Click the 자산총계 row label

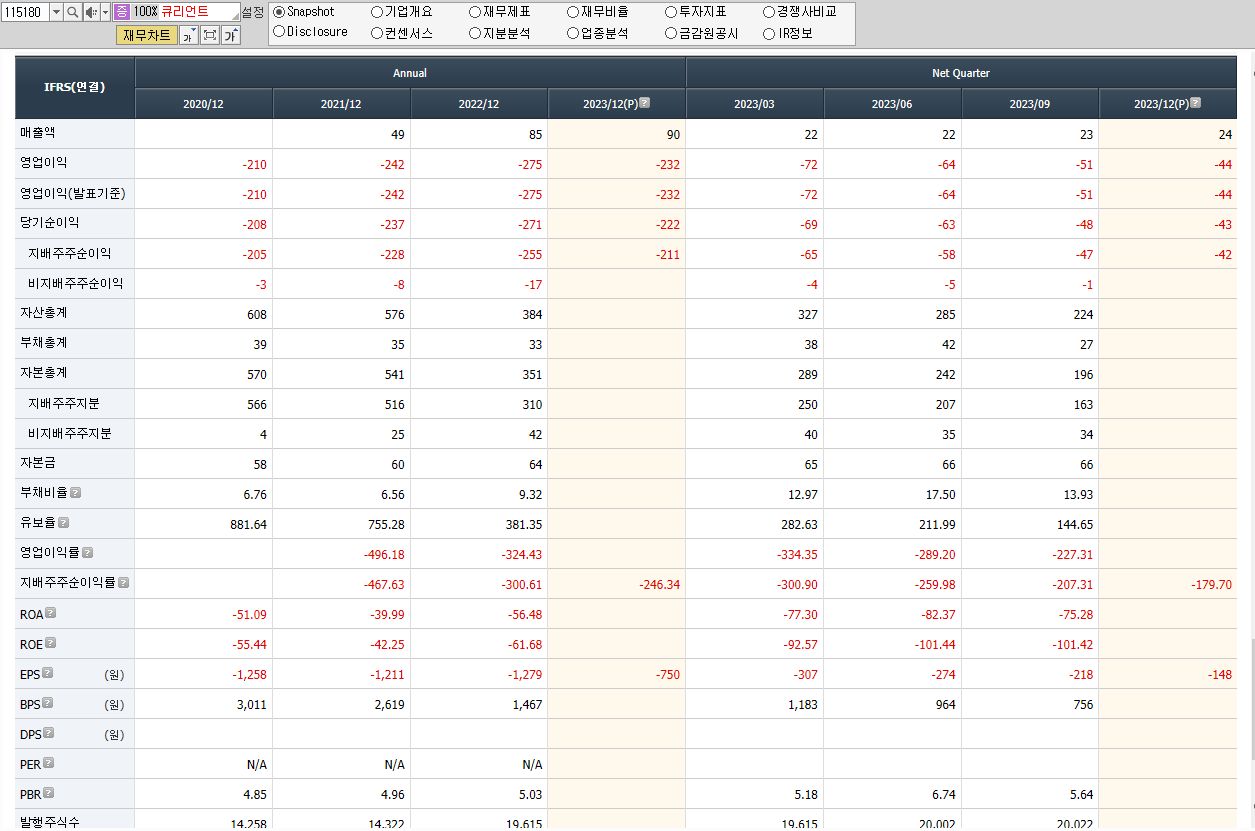coord(44,312)
